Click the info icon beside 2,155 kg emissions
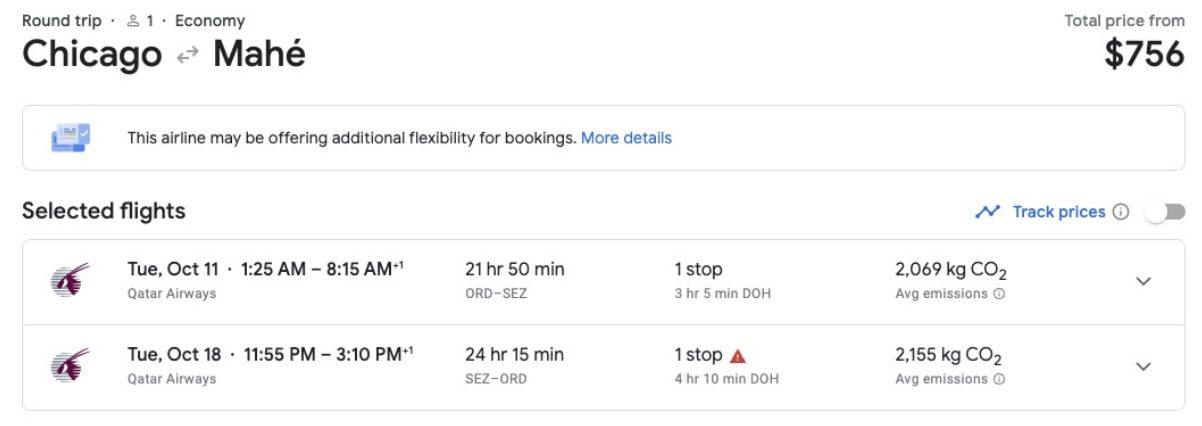Viewport: 1202px width, 426px height. (999, 379)
